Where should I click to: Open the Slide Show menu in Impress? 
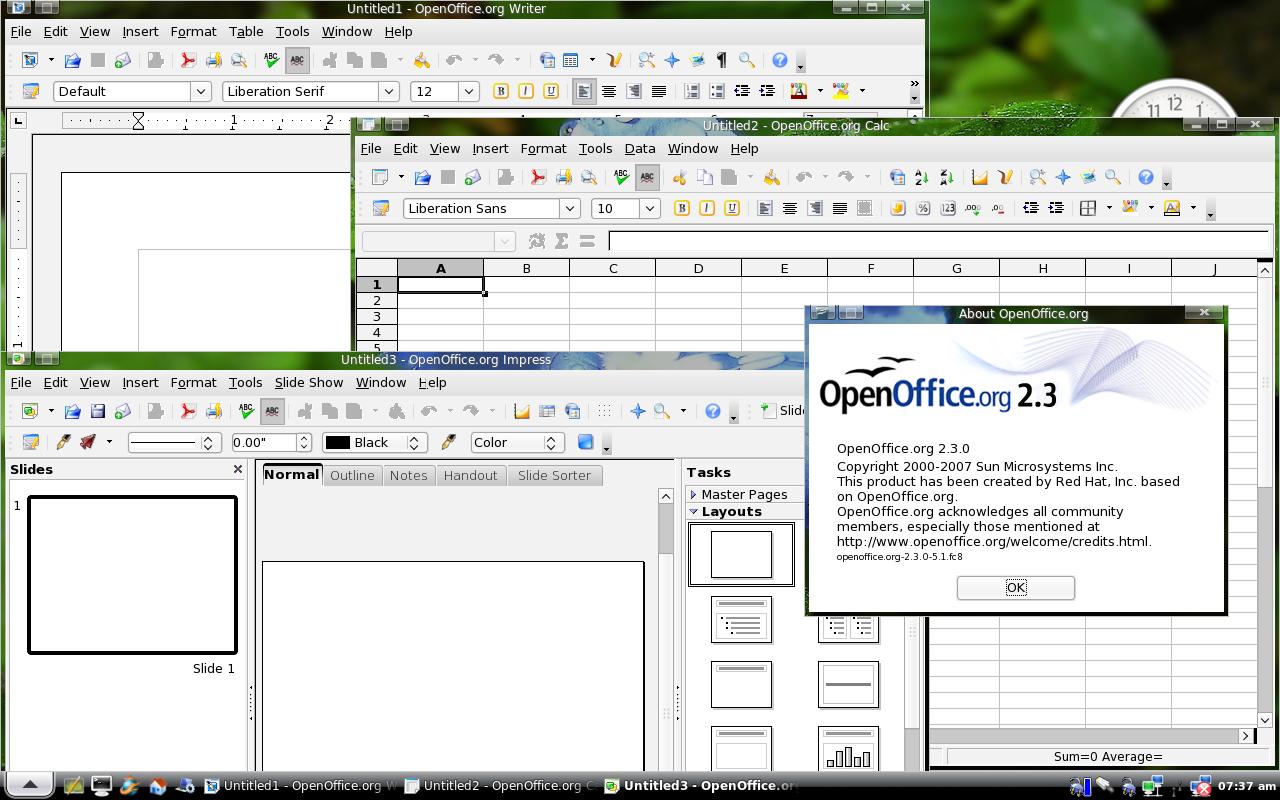[x=309, y=382]
